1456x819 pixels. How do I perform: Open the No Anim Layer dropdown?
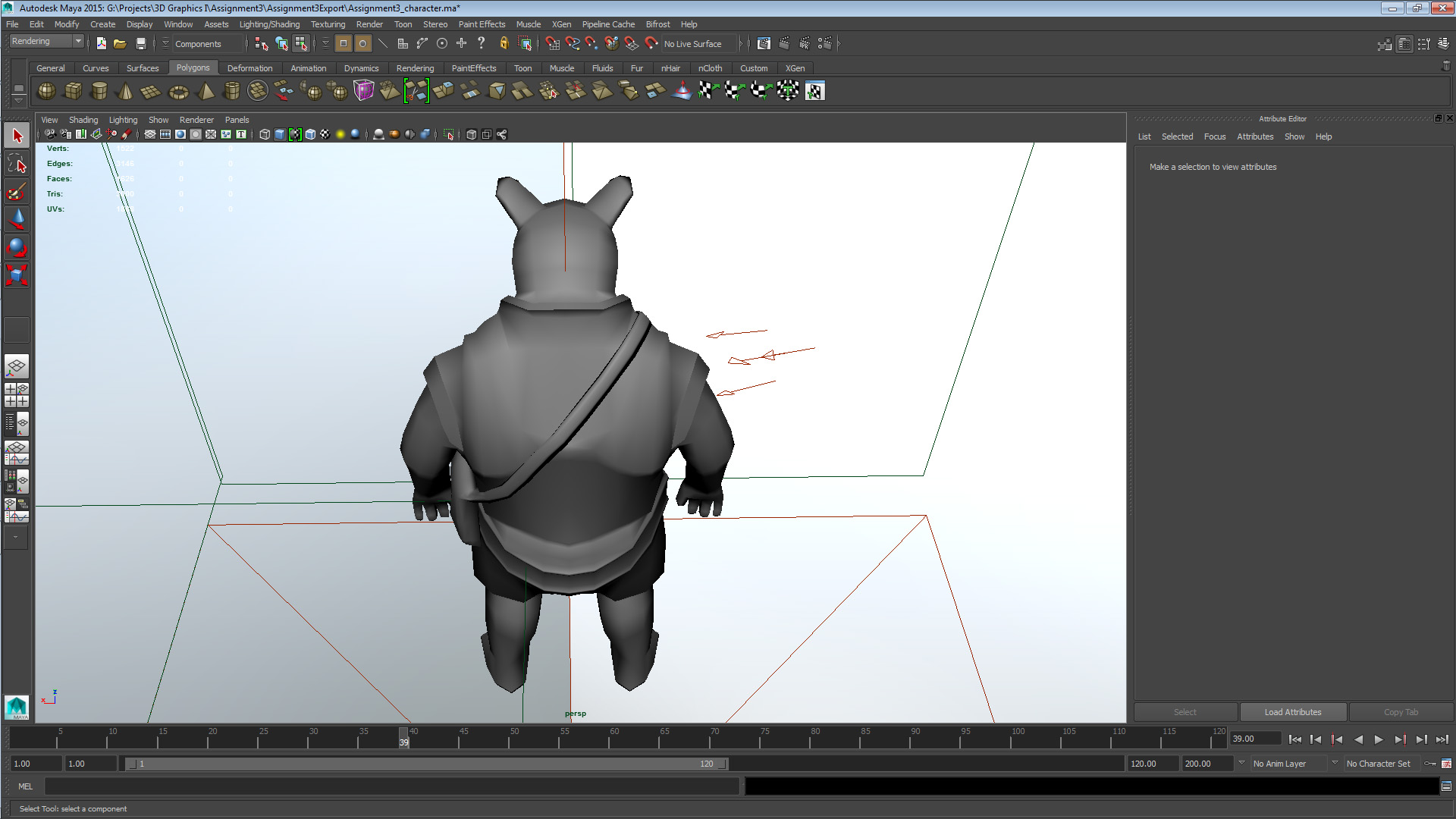pos(1285,764)
